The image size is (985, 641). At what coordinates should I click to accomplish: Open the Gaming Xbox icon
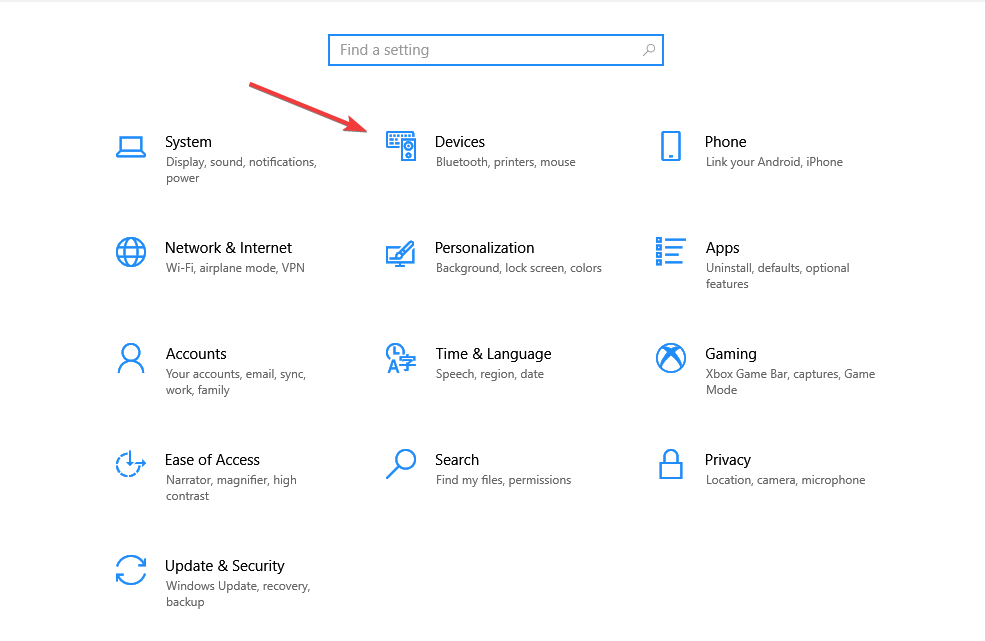671,358
